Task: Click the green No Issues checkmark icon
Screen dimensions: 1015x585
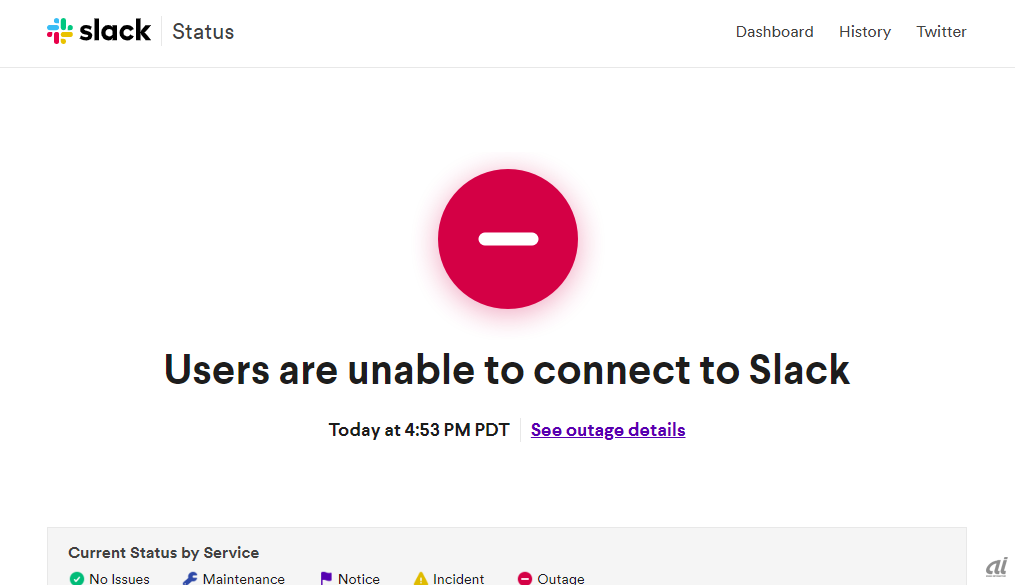Action: coord(77,578)
